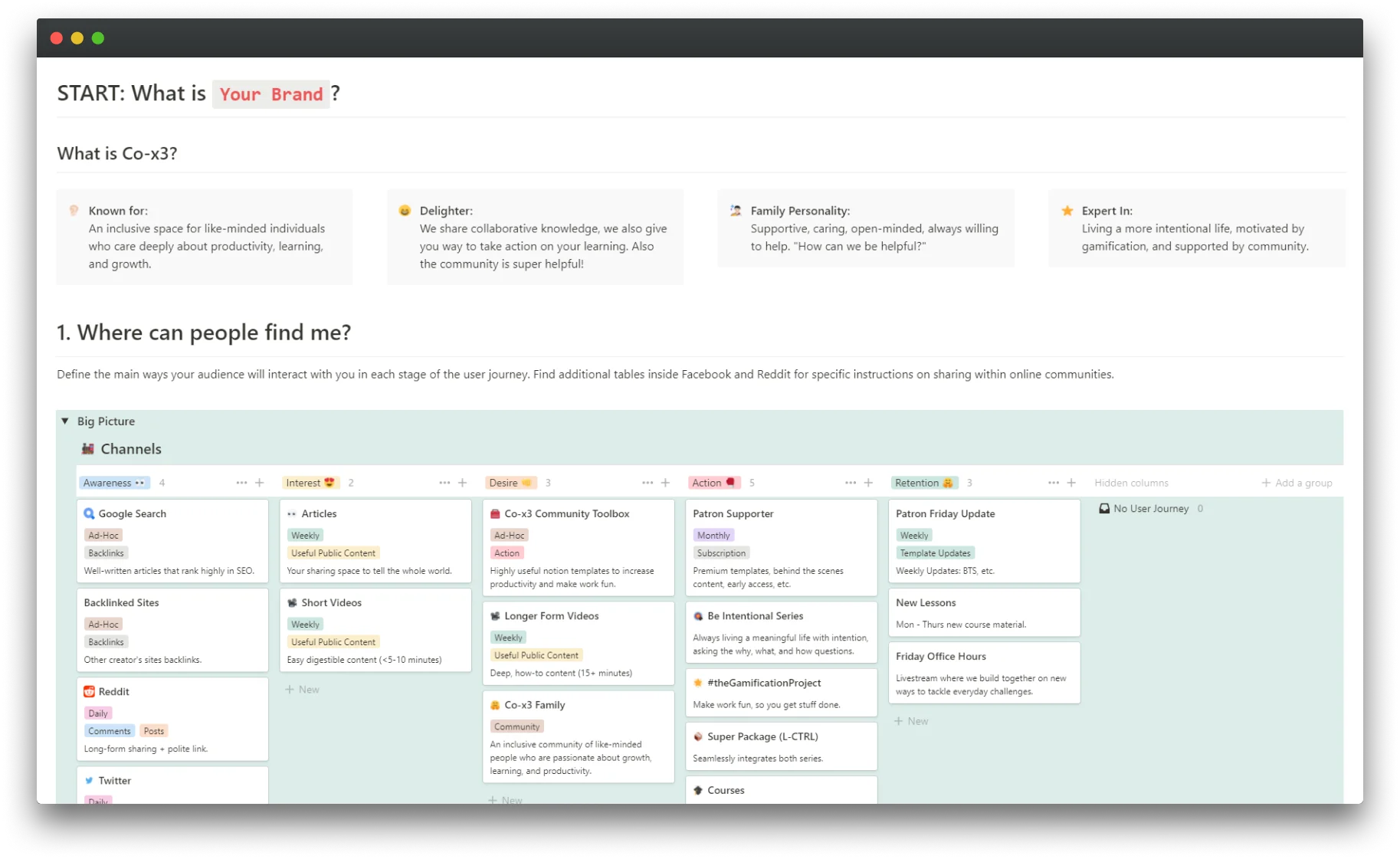This screenshot has height=859, width=1400.
Task: Click the Channels train icon
Action: pyautogui.click(x=88, y=449)
